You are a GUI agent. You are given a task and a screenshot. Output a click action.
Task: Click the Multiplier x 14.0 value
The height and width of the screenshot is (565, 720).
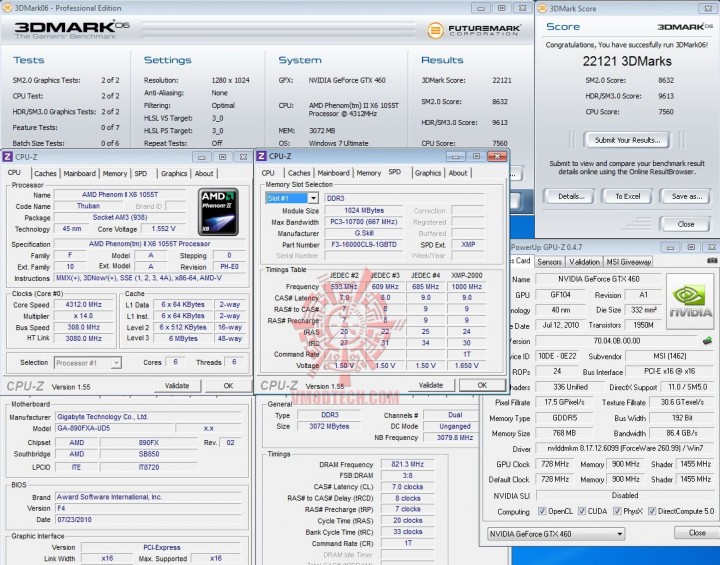tap(83, 316)
